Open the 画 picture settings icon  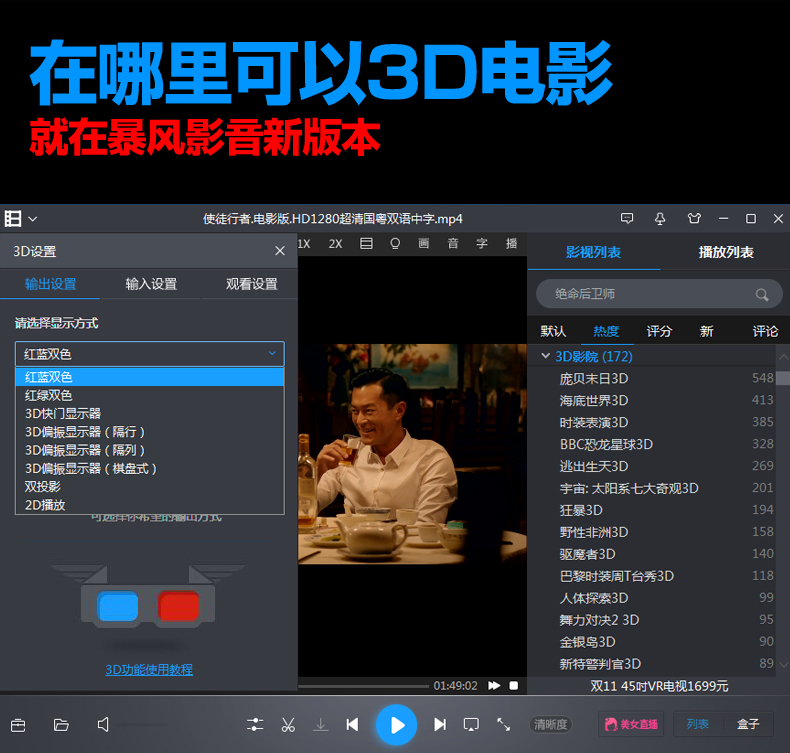(x=424, y=244)
